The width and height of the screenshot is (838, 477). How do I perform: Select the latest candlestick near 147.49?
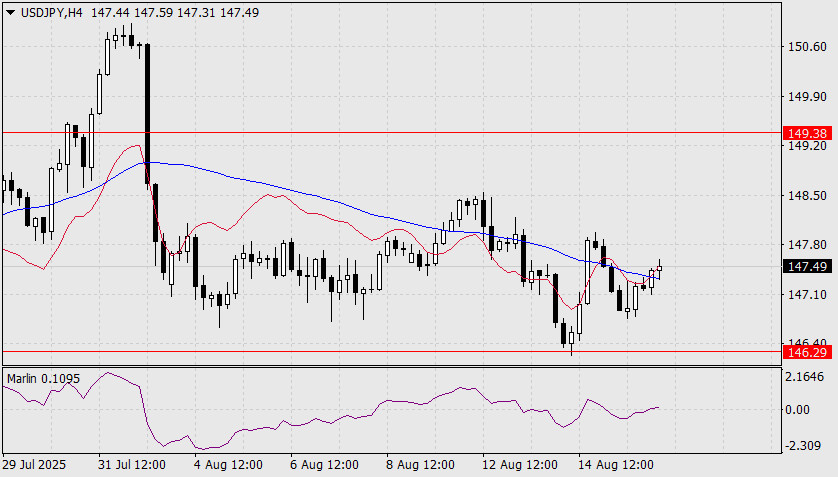659,268
